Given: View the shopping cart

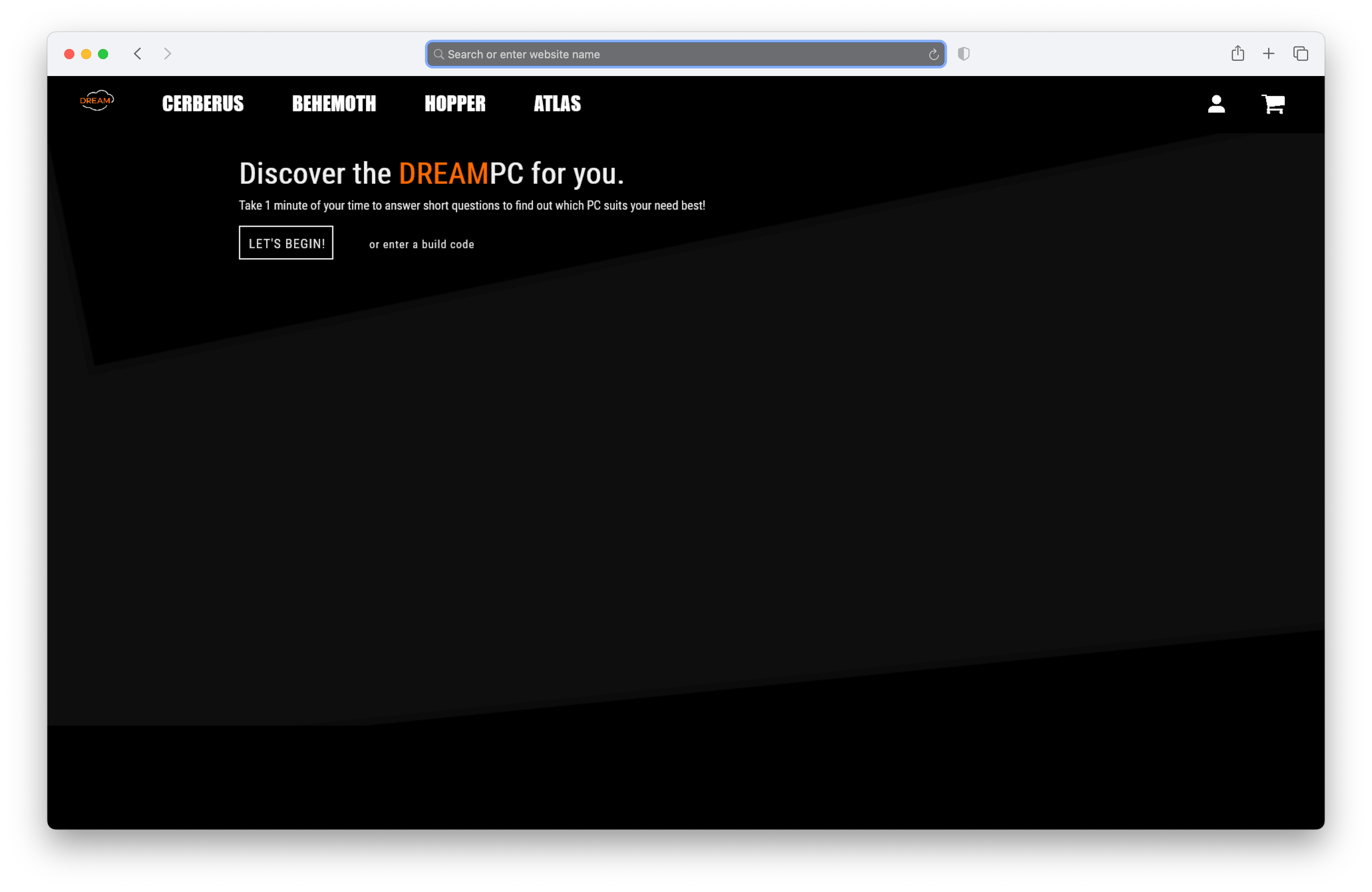Looking at the screenshot, I should click(1273, 104).
